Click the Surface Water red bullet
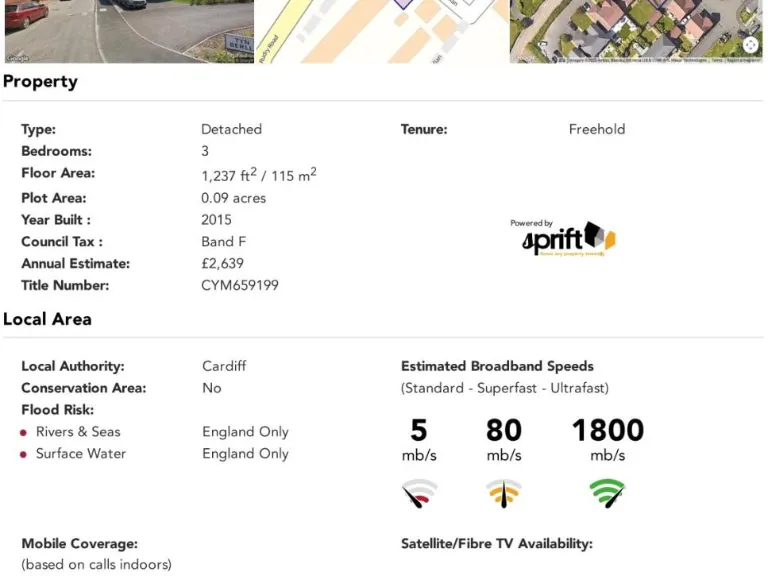The width and height of the screenshot is (768, 576). click(x=23, y=455)
